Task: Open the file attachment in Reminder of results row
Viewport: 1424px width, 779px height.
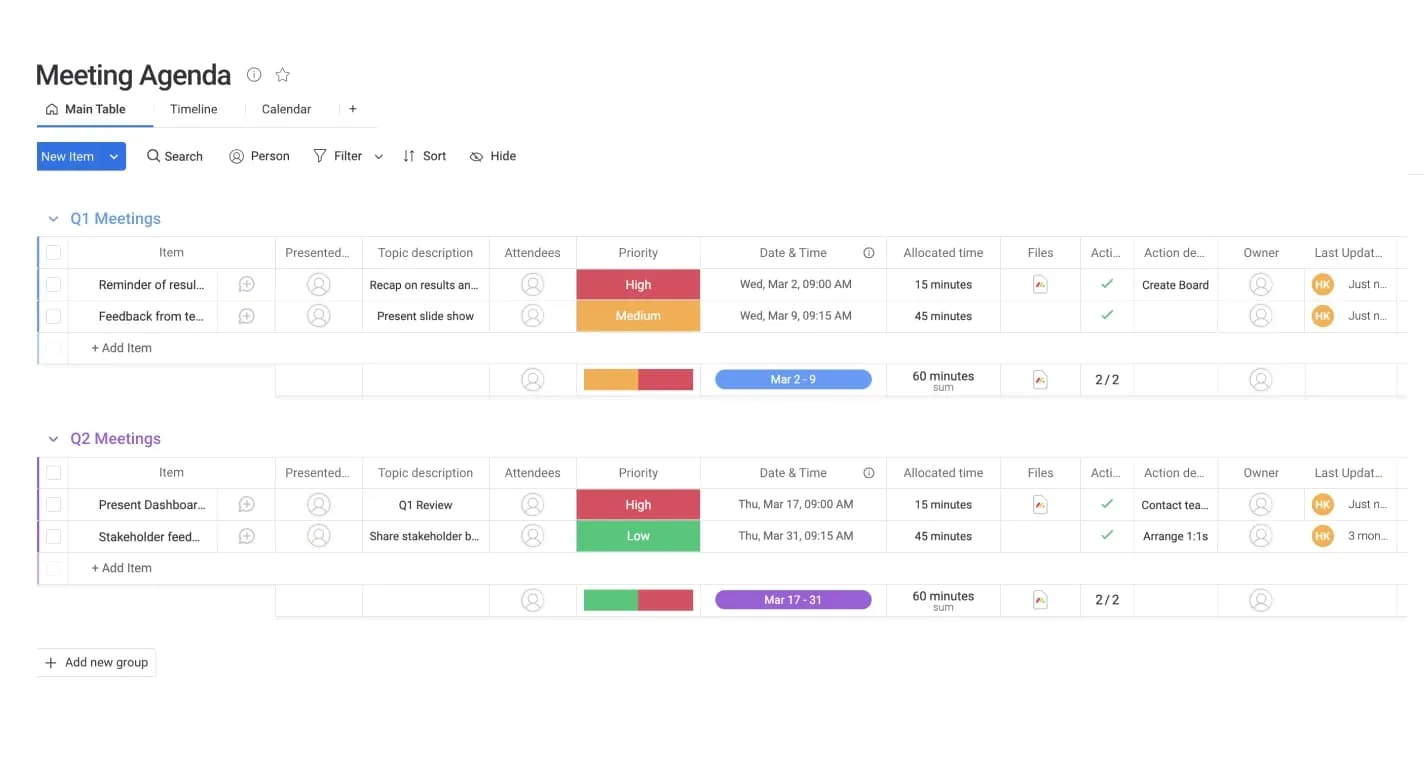Action: pyautogui.click(x=1040, y=284)
